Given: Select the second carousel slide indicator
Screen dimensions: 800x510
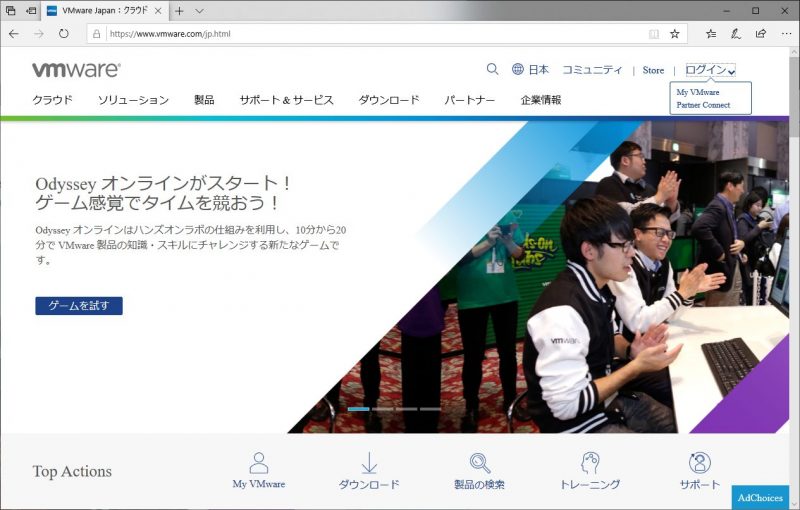Looking at the screenshot, I should 383,409.
